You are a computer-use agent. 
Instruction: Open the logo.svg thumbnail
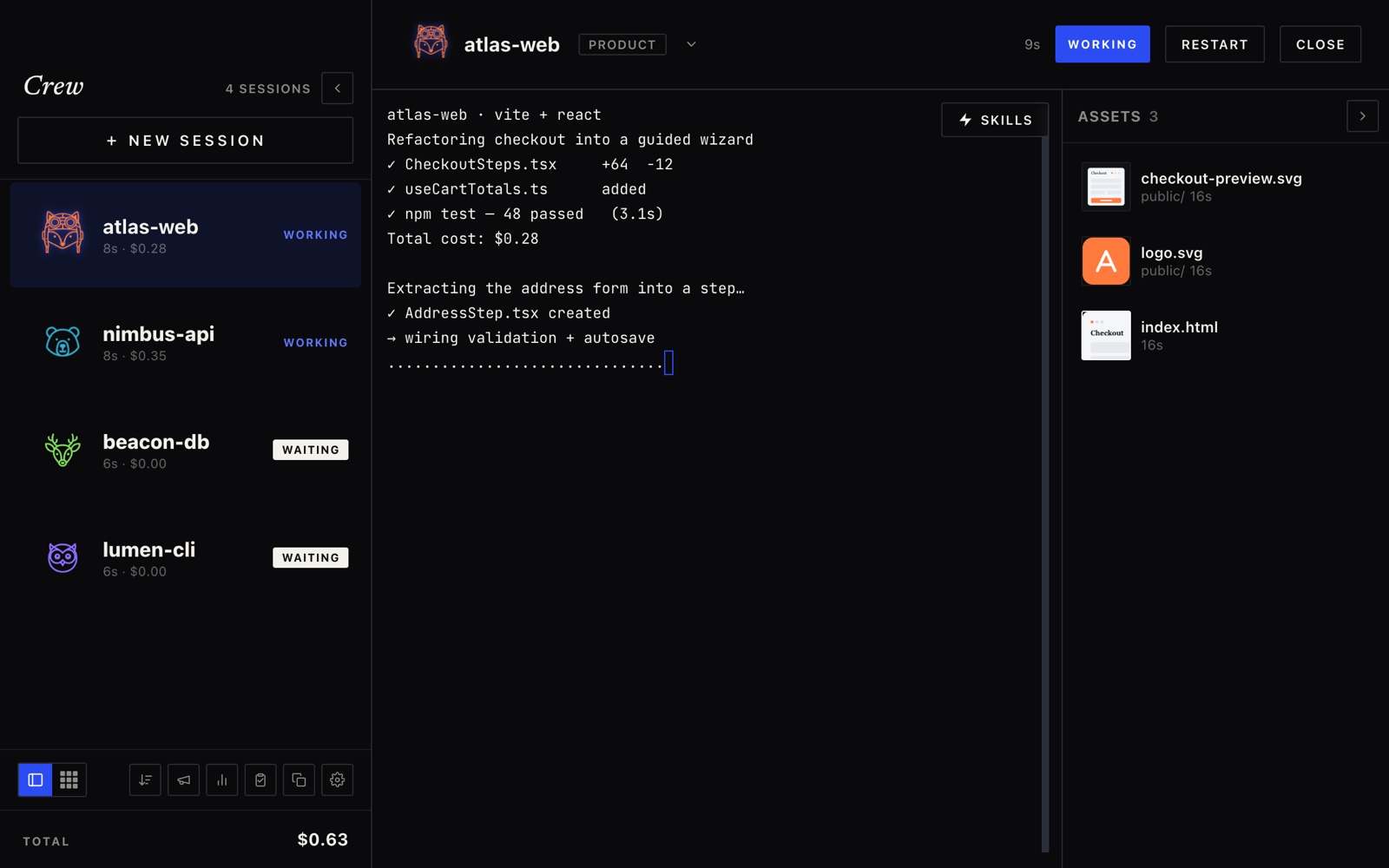(x=1106, y=261)
